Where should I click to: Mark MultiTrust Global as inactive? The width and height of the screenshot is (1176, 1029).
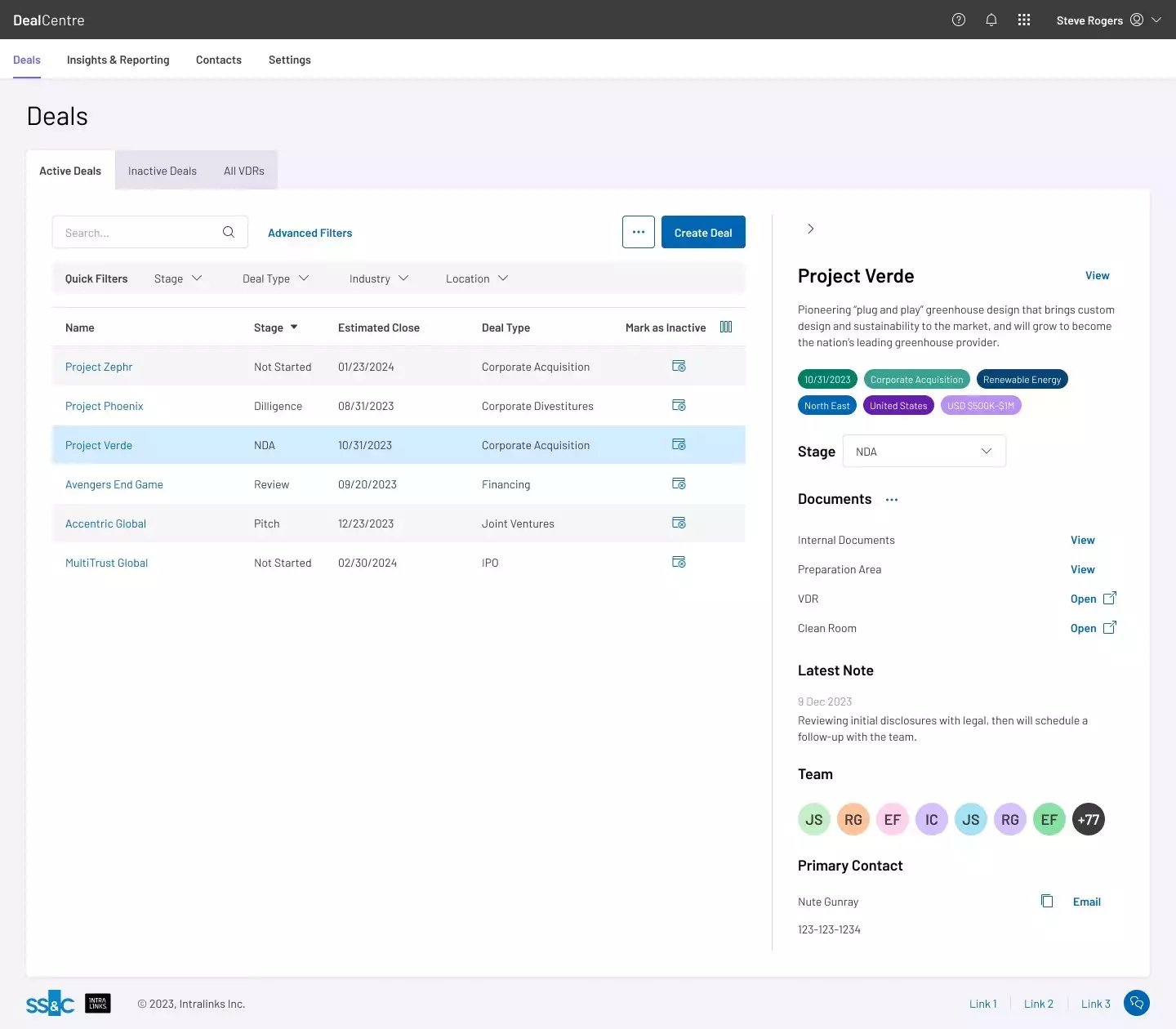679,563
